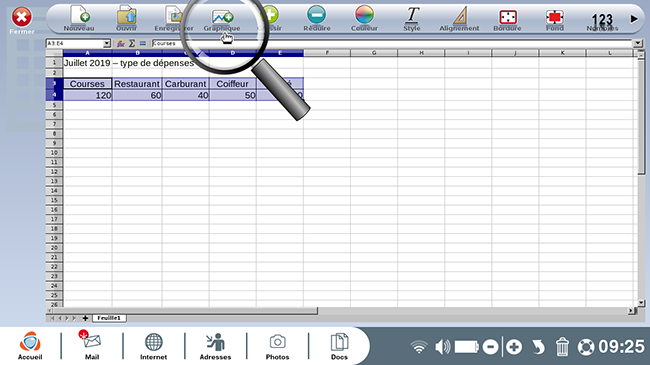This screenshot has width=650, height=365.
Task: Select the cell labeled Restaurant
Action: pos(137,83)
